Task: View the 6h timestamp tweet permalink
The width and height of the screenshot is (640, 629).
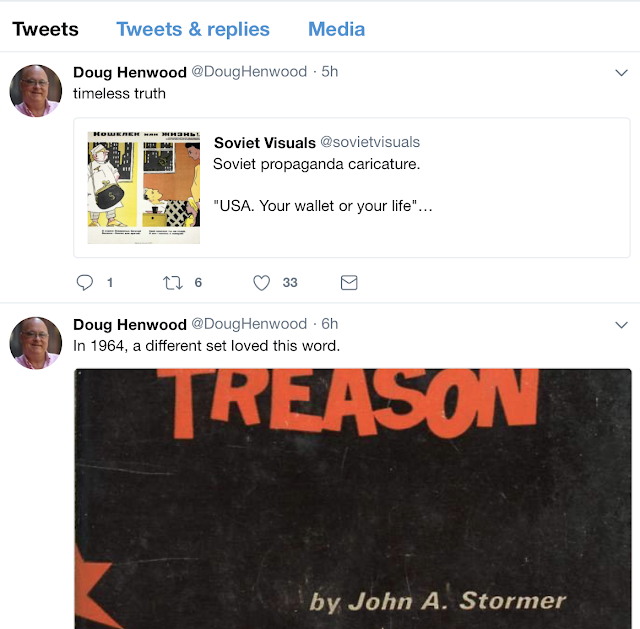Action: (x=330, y=324)
